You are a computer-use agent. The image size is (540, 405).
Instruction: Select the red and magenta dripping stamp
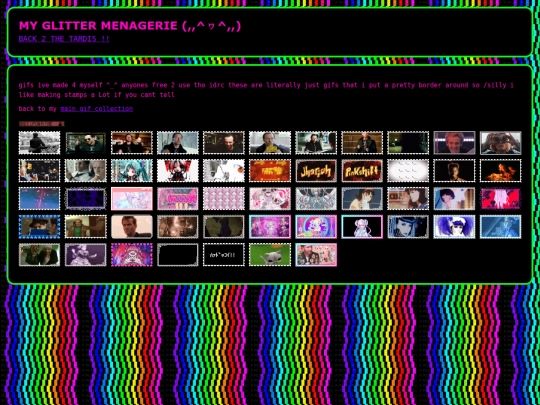[500, 199]
